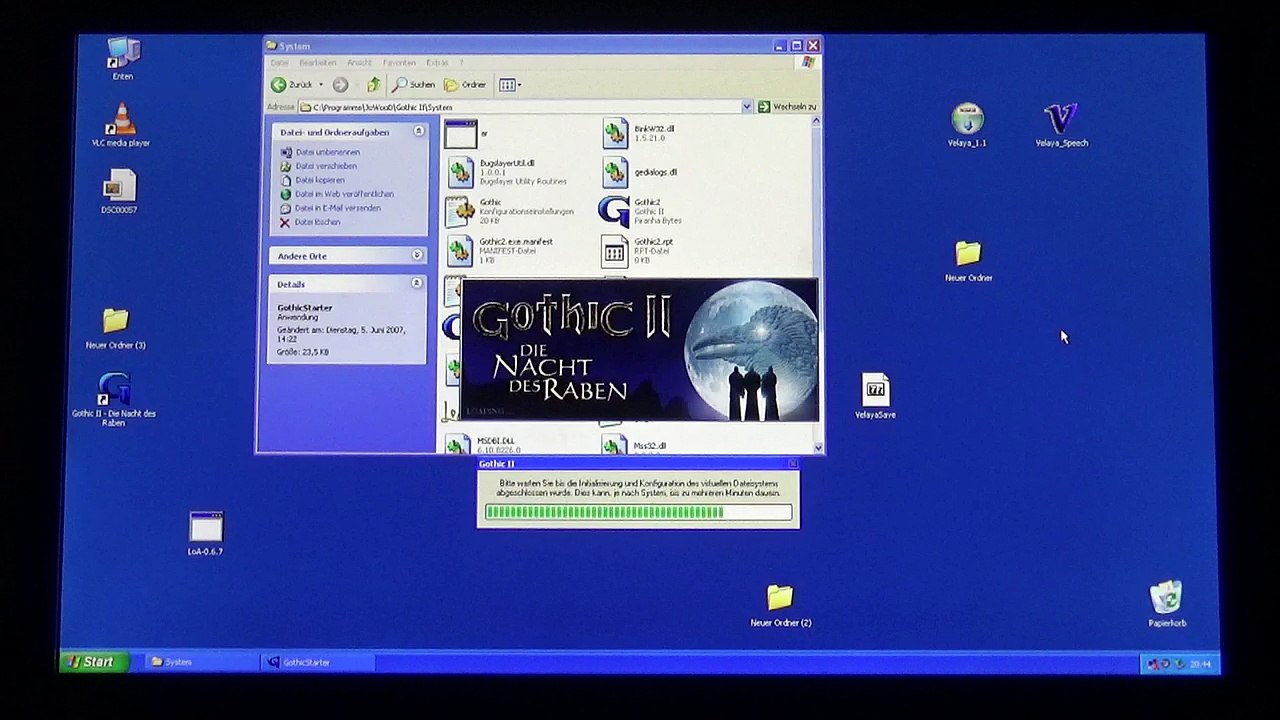Click 'Datei löschen' task link
Image resolution: width=1280 pixels, height=720 pixels.
[x=317, y=222]
